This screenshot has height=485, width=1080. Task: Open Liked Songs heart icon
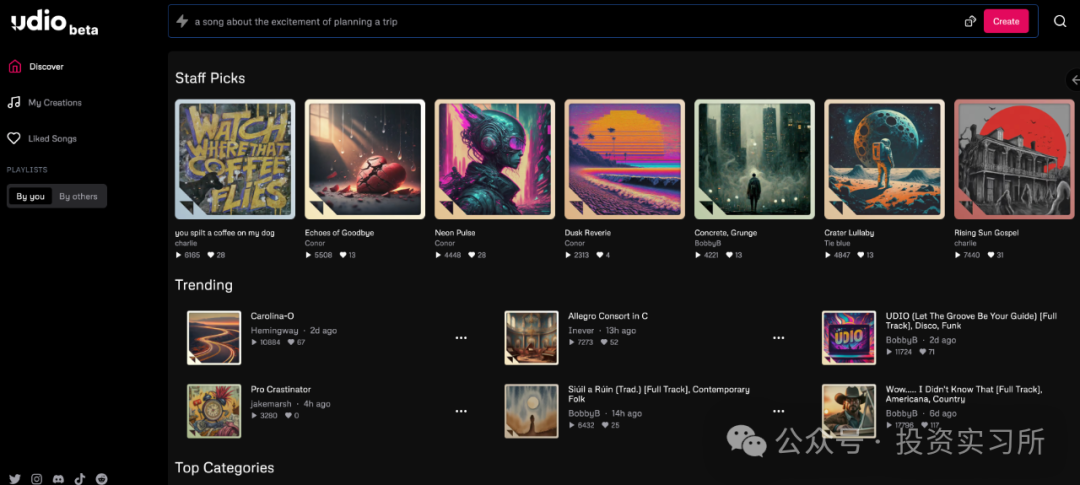pos(14,138)
